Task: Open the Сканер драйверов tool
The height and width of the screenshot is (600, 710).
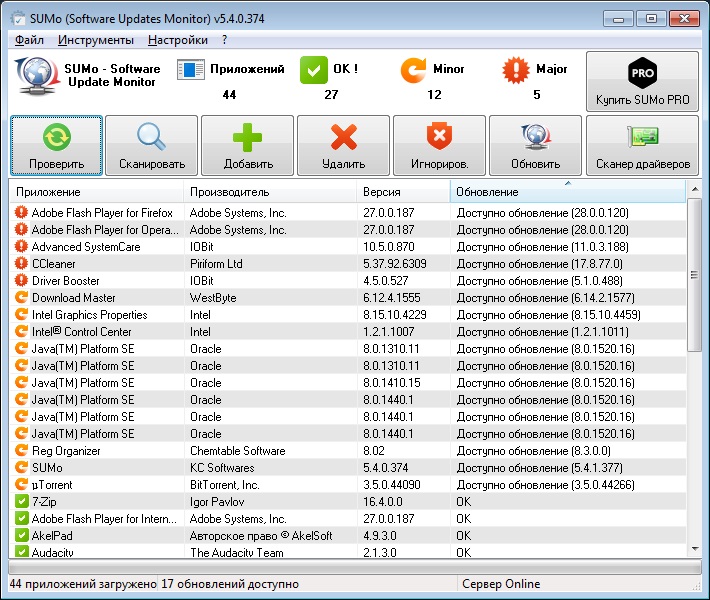Action: click(643, 145)
